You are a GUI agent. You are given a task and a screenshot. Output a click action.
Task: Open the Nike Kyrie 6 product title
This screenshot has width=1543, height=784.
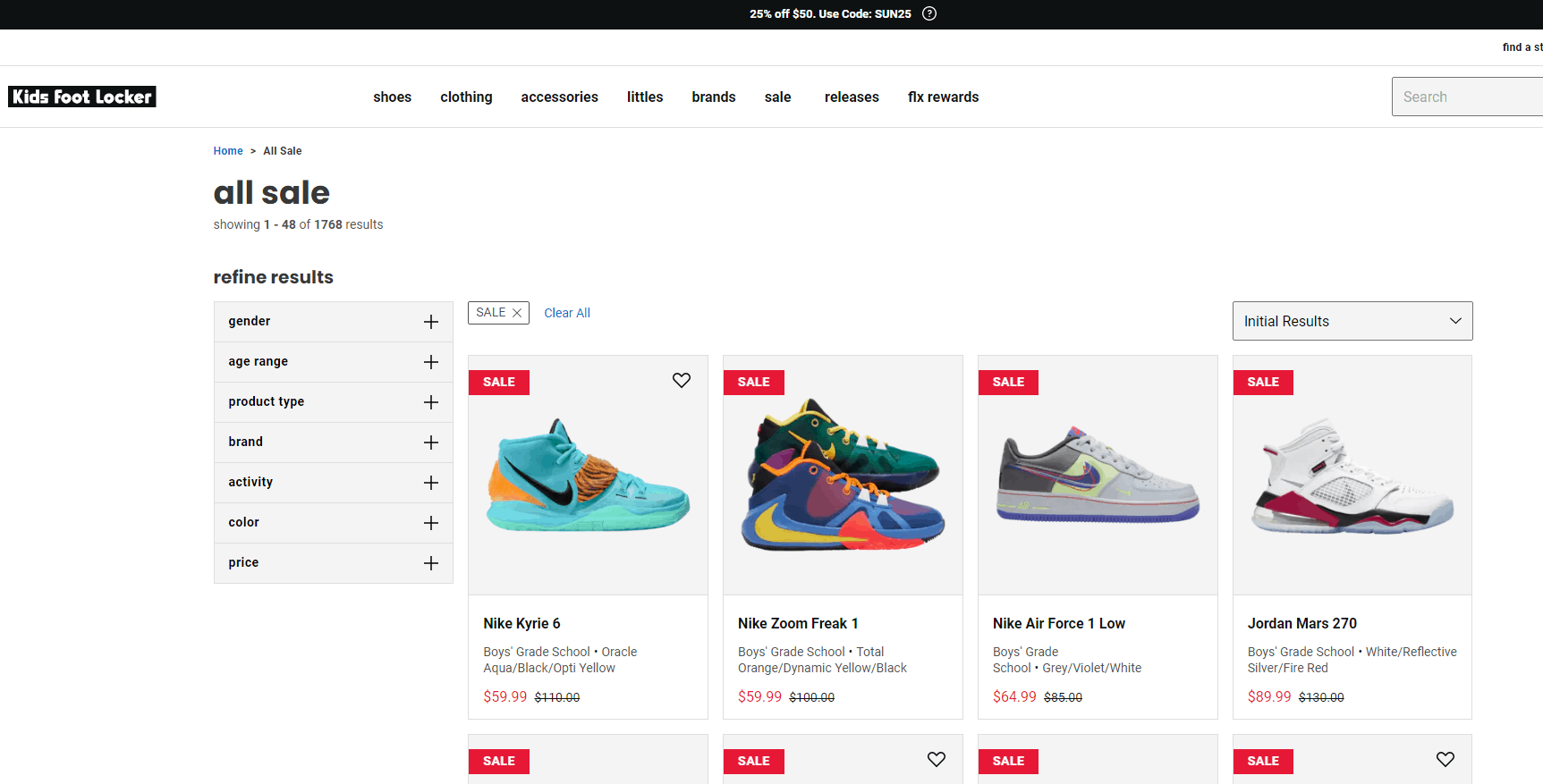click(522, 623)
